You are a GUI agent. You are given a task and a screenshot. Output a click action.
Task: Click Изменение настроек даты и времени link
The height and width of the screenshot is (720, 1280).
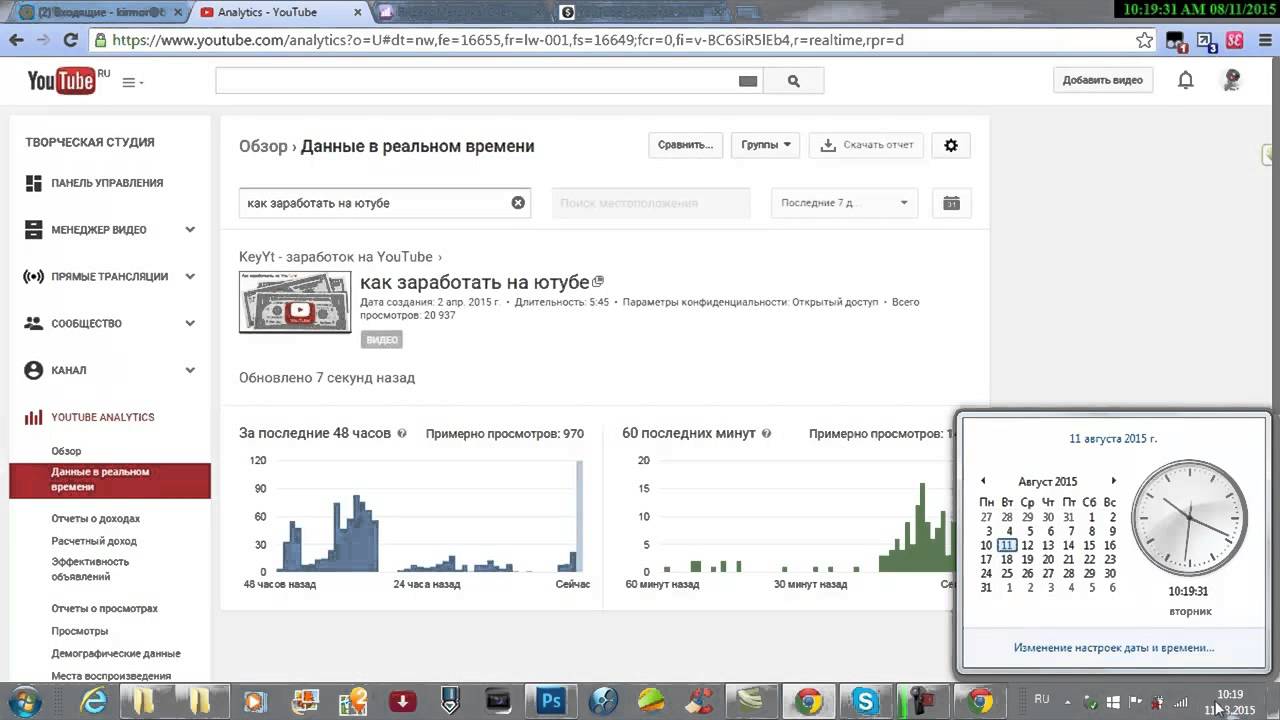click(1114, 648)
